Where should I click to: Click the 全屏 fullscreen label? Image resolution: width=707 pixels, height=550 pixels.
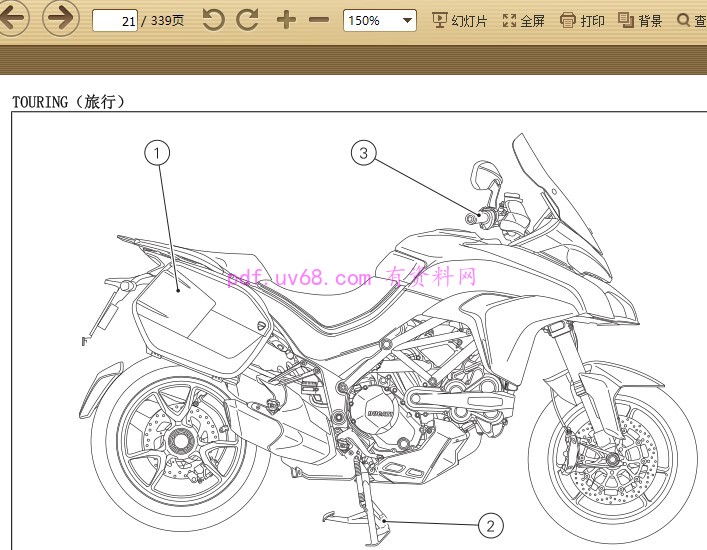[x=532, y=21]
